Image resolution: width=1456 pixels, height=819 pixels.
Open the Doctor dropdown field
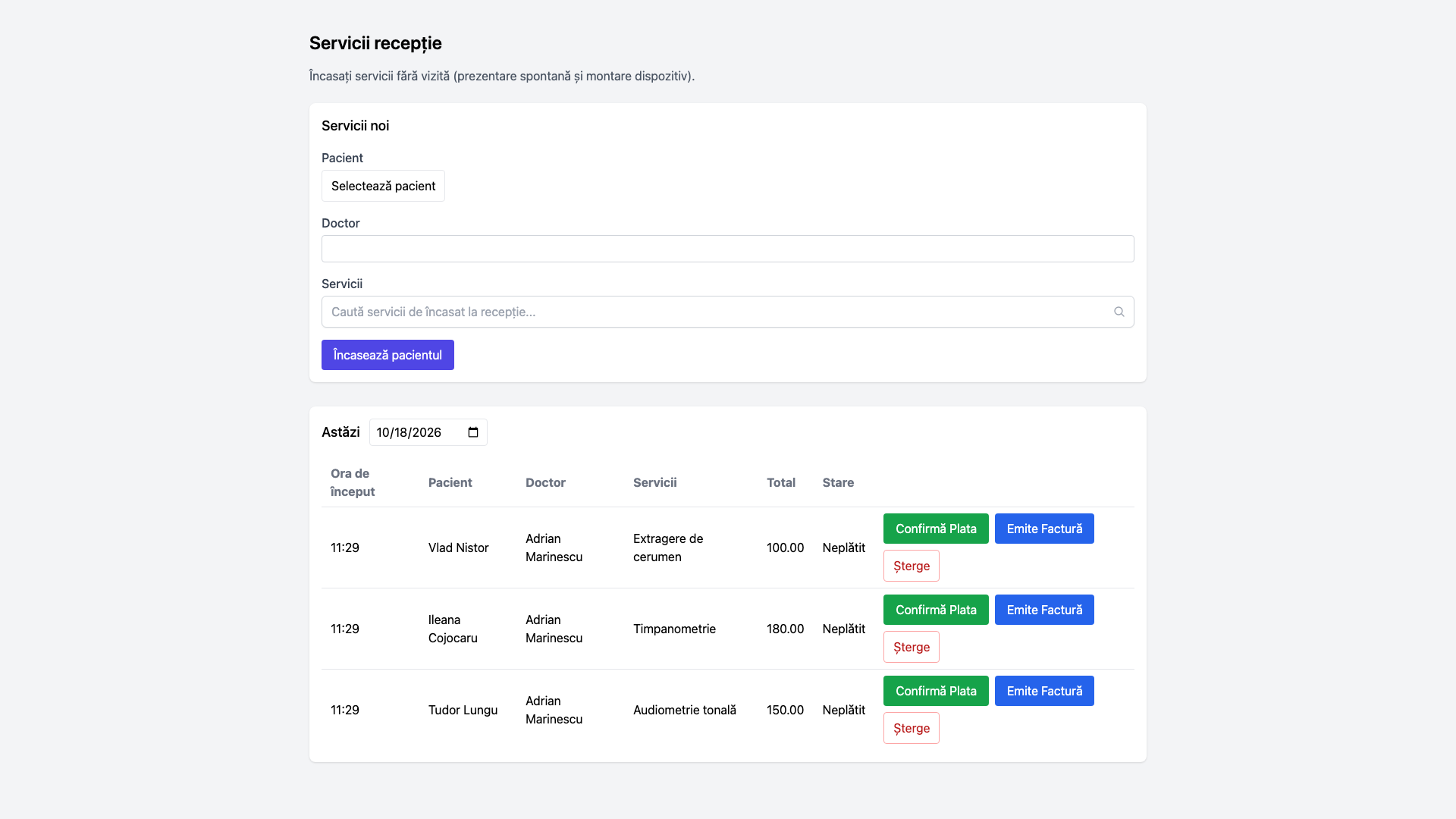[x=728, y=249]
